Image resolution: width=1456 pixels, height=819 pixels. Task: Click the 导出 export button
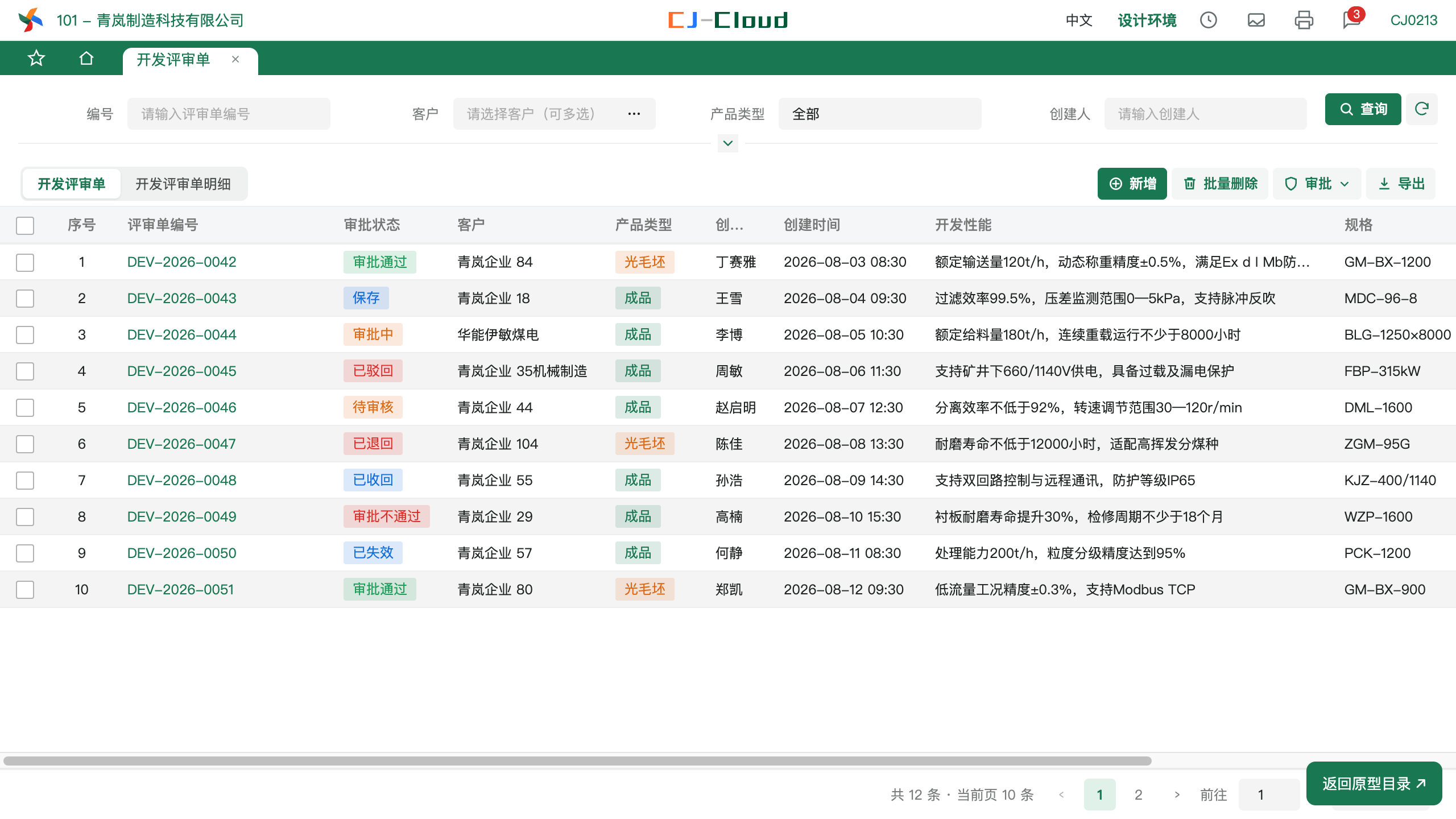tap(1401, 184)
